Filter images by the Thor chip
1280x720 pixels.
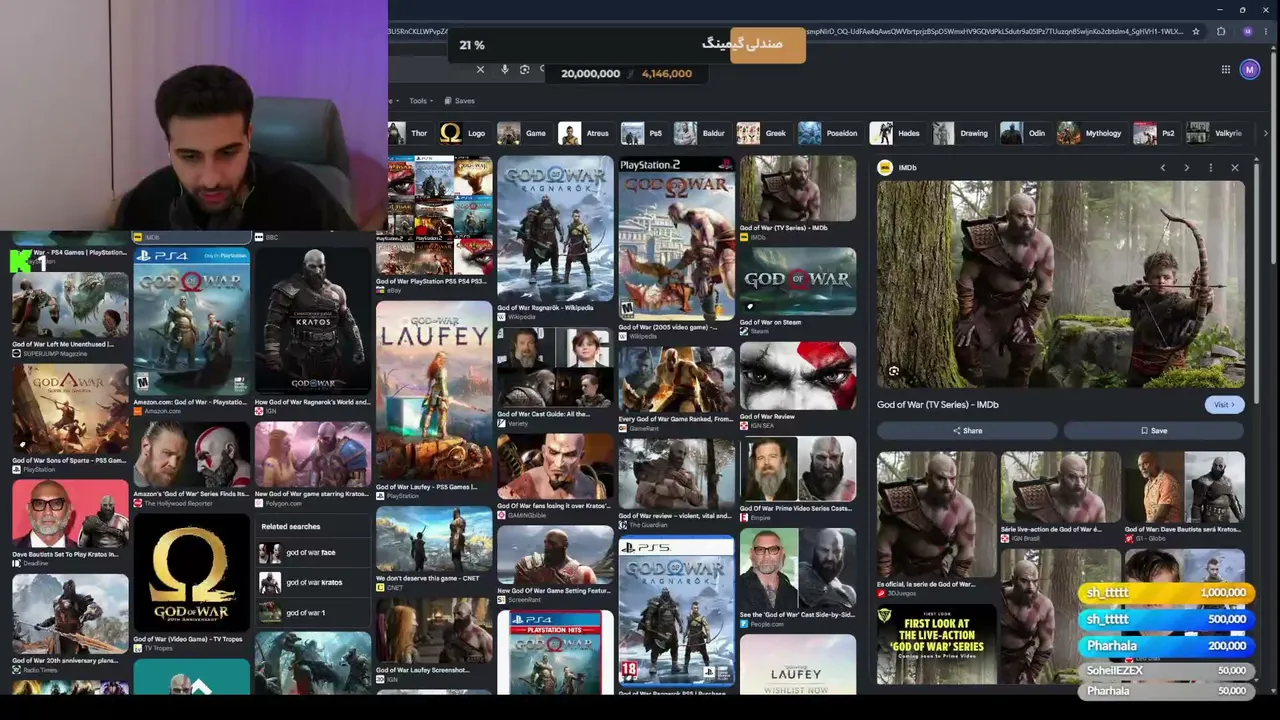(x=409, y=133)
